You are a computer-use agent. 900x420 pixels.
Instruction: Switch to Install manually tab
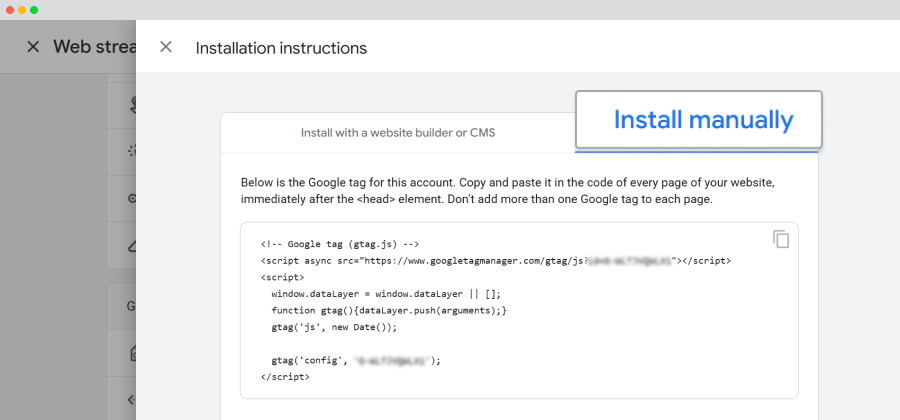click(x=699, y=120)
